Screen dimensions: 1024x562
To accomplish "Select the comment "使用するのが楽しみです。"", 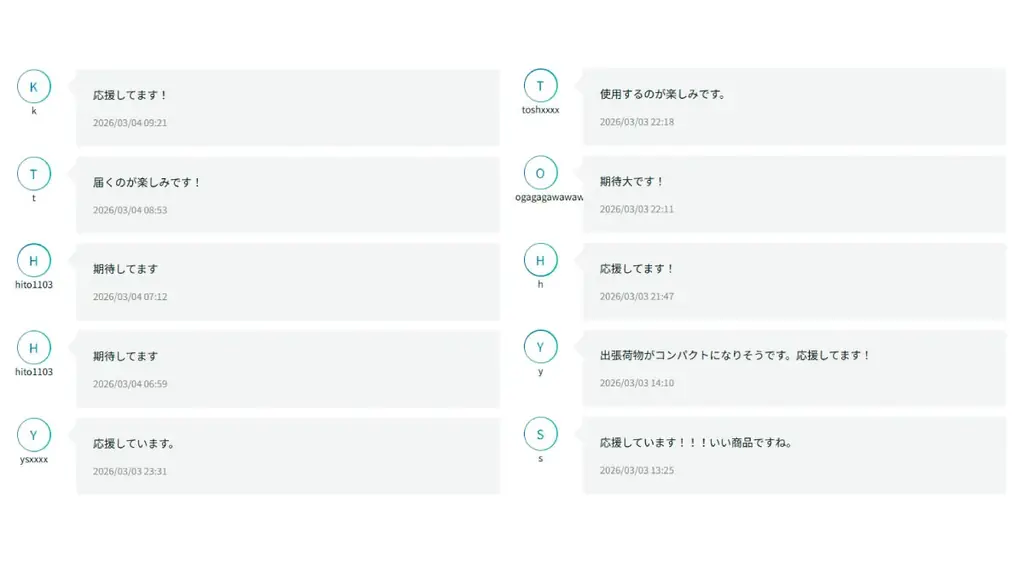I will [x=663, y=95].
